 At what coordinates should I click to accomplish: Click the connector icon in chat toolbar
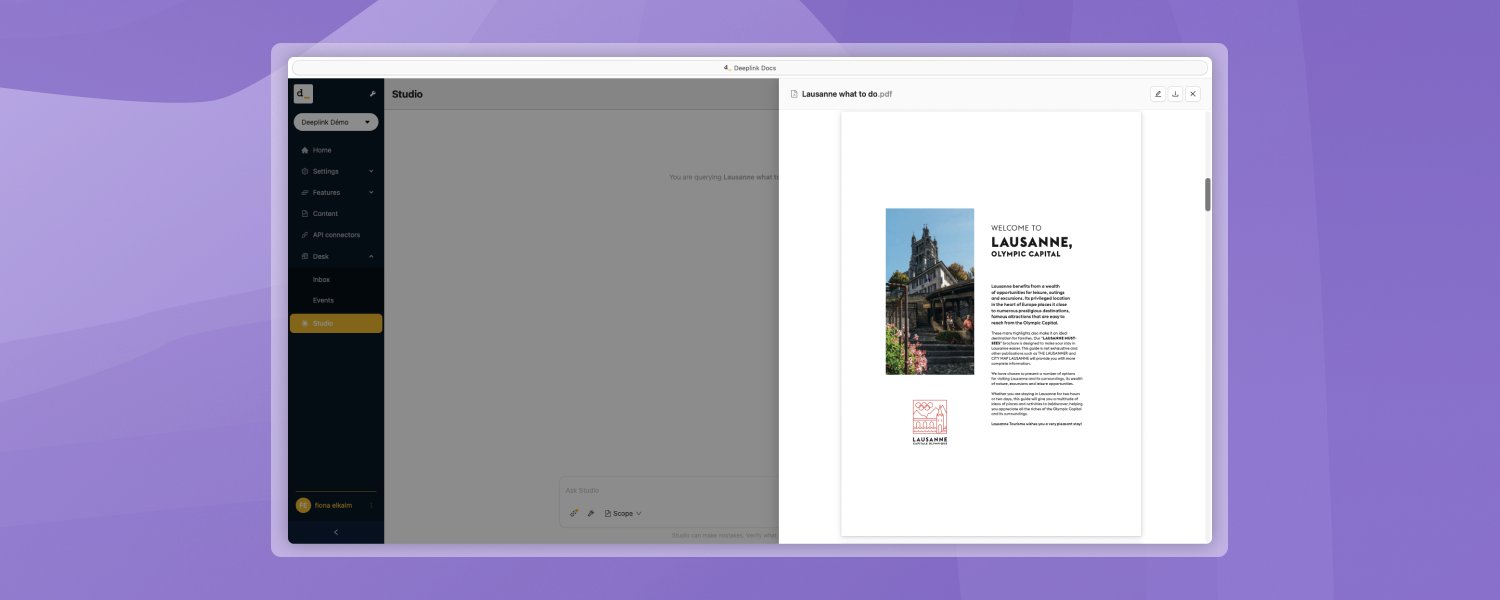click(x=574, y=513)
